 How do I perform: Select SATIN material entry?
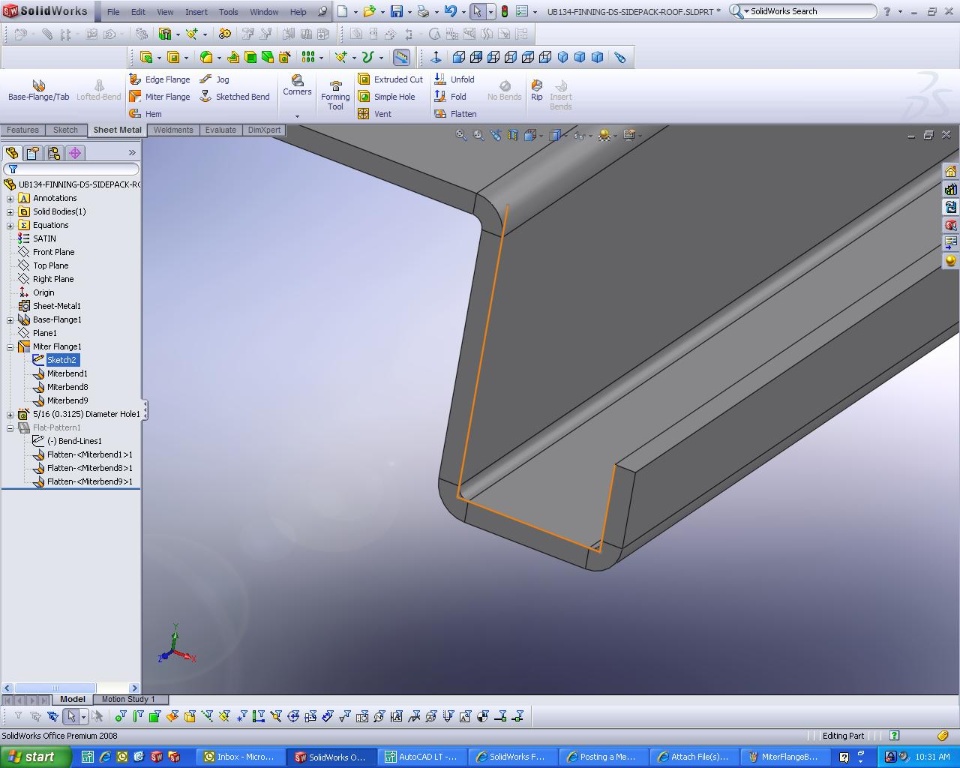[44, 239]
